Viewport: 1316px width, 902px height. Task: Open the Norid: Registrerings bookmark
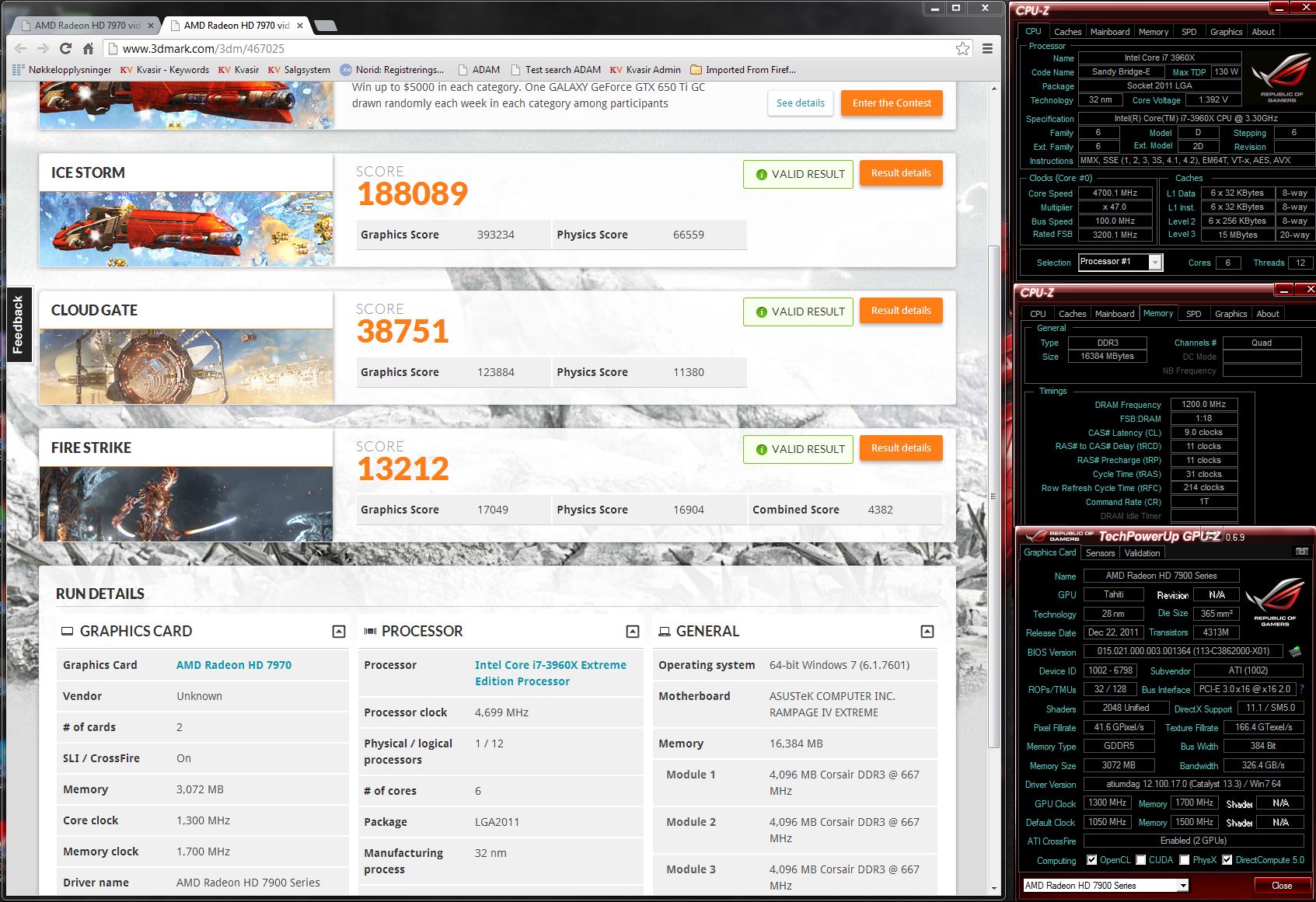393,69
